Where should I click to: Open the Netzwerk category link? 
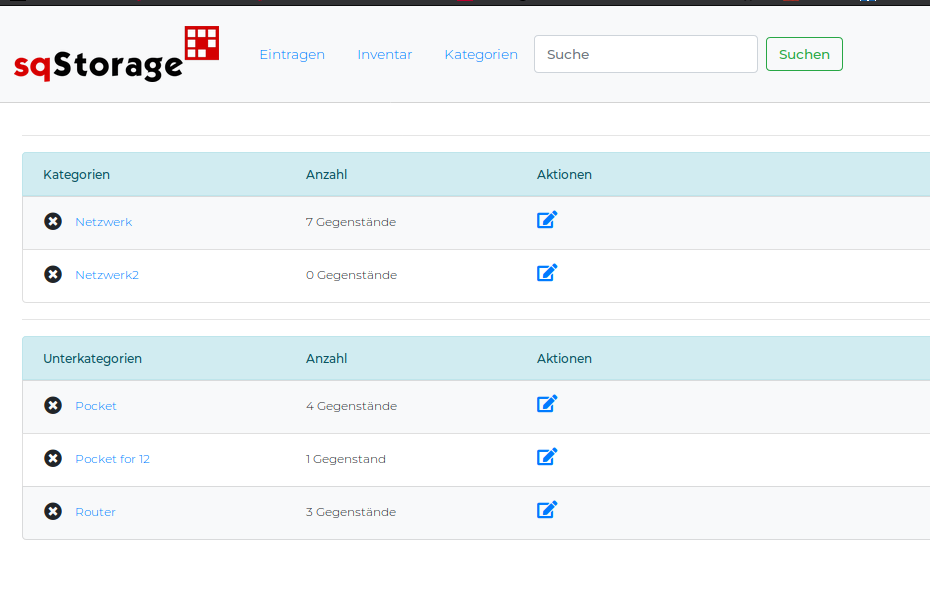tap(103, 222)
